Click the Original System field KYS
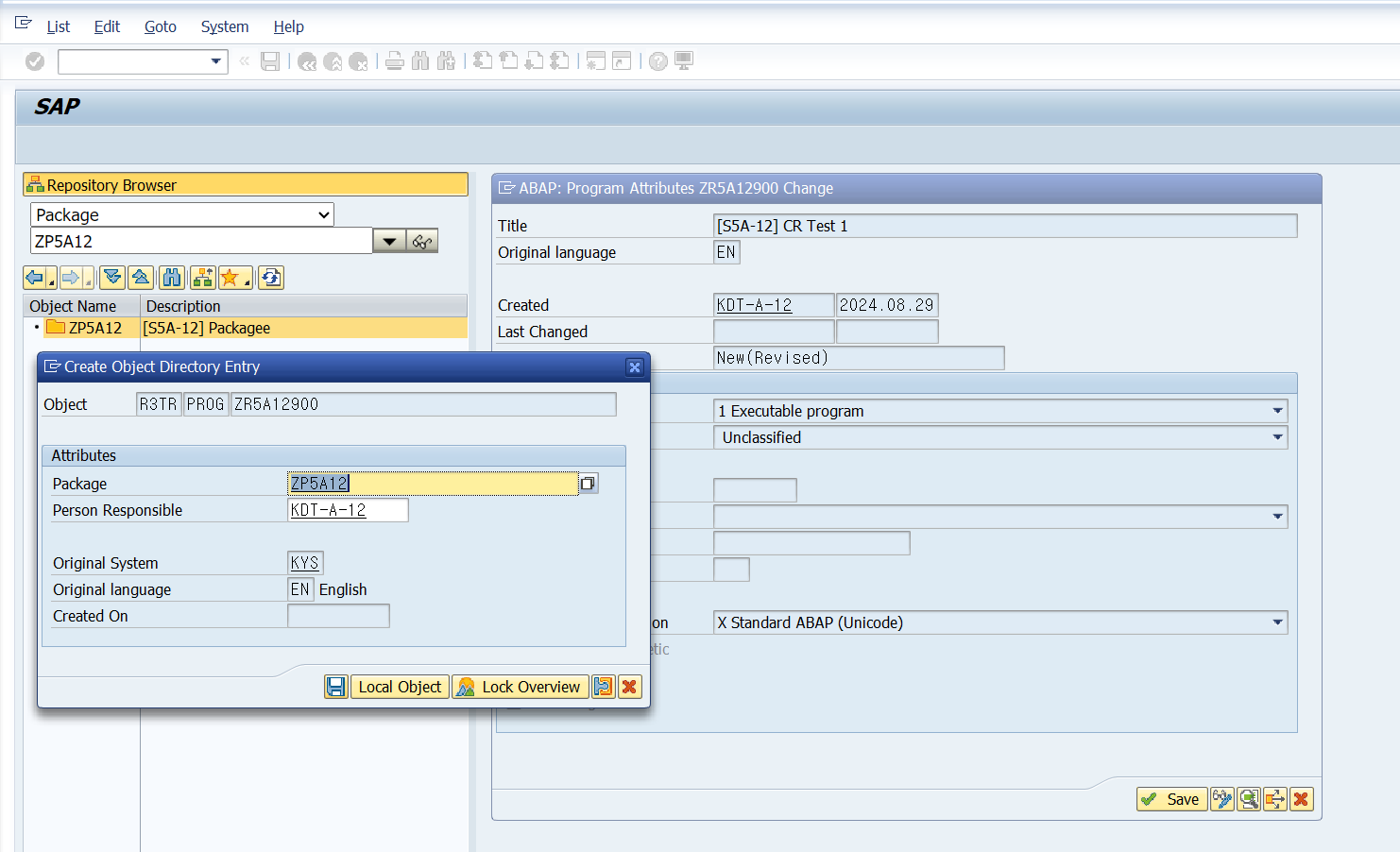1400x852 pixels. 305,563
